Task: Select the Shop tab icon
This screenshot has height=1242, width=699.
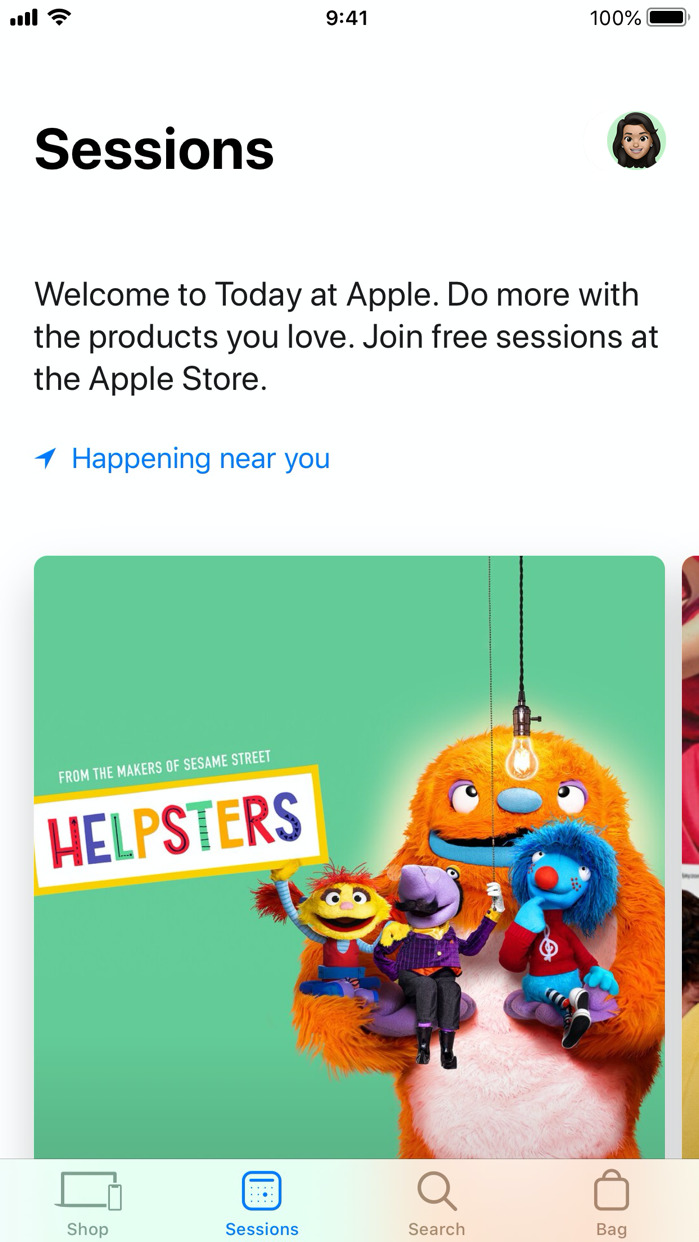Action: 90,1191
